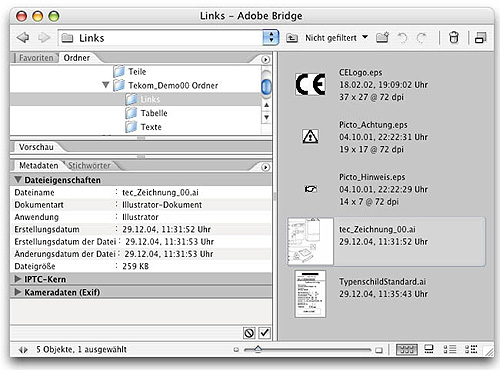
Task: Select the Picto_Hinweis.eps thumbnail
Action: point(311,189)
